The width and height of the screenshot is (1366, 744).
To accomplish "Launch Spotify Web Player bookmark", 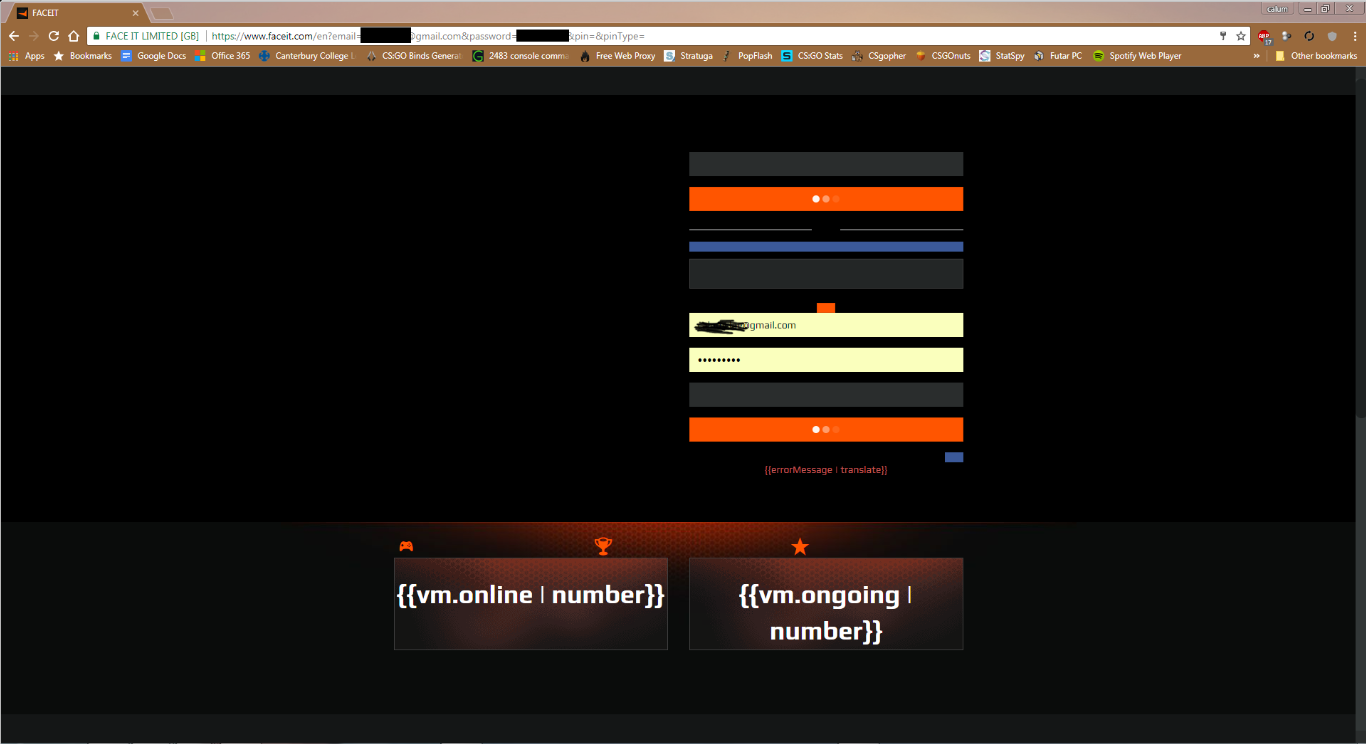I will point(1137,56).
